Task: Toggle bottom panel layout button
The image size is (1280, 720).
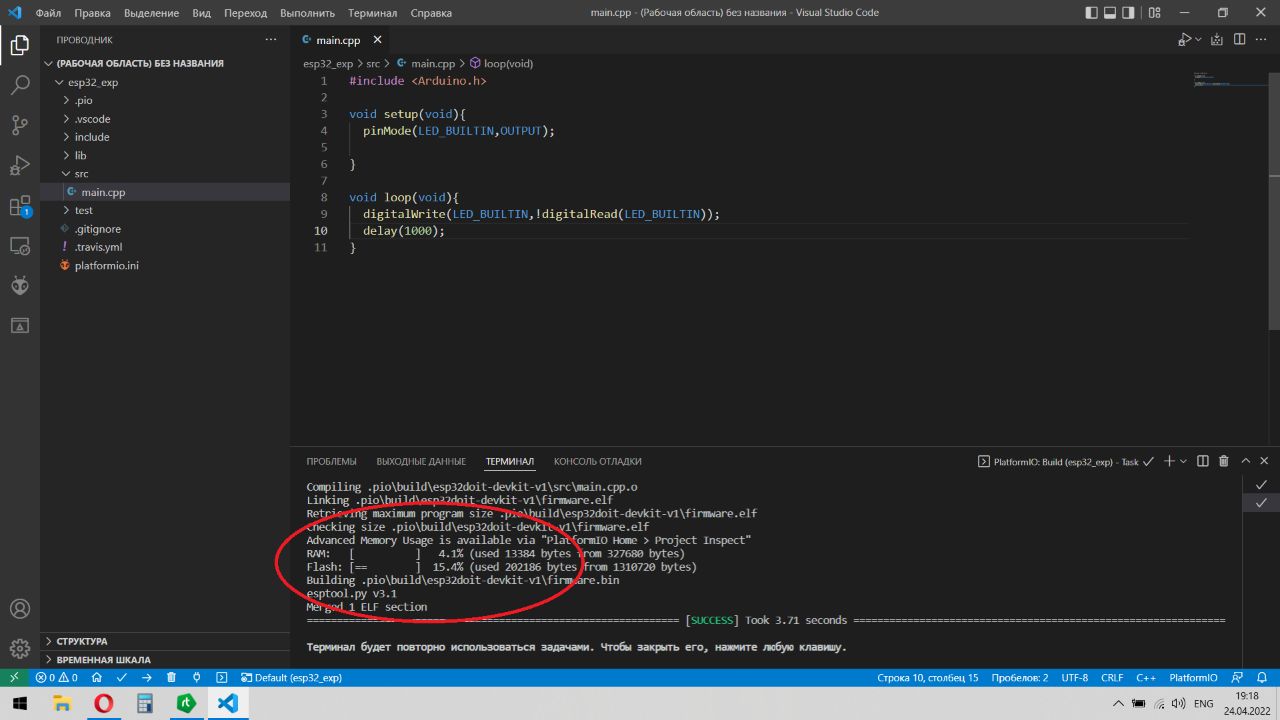Action: (1110, 13)
